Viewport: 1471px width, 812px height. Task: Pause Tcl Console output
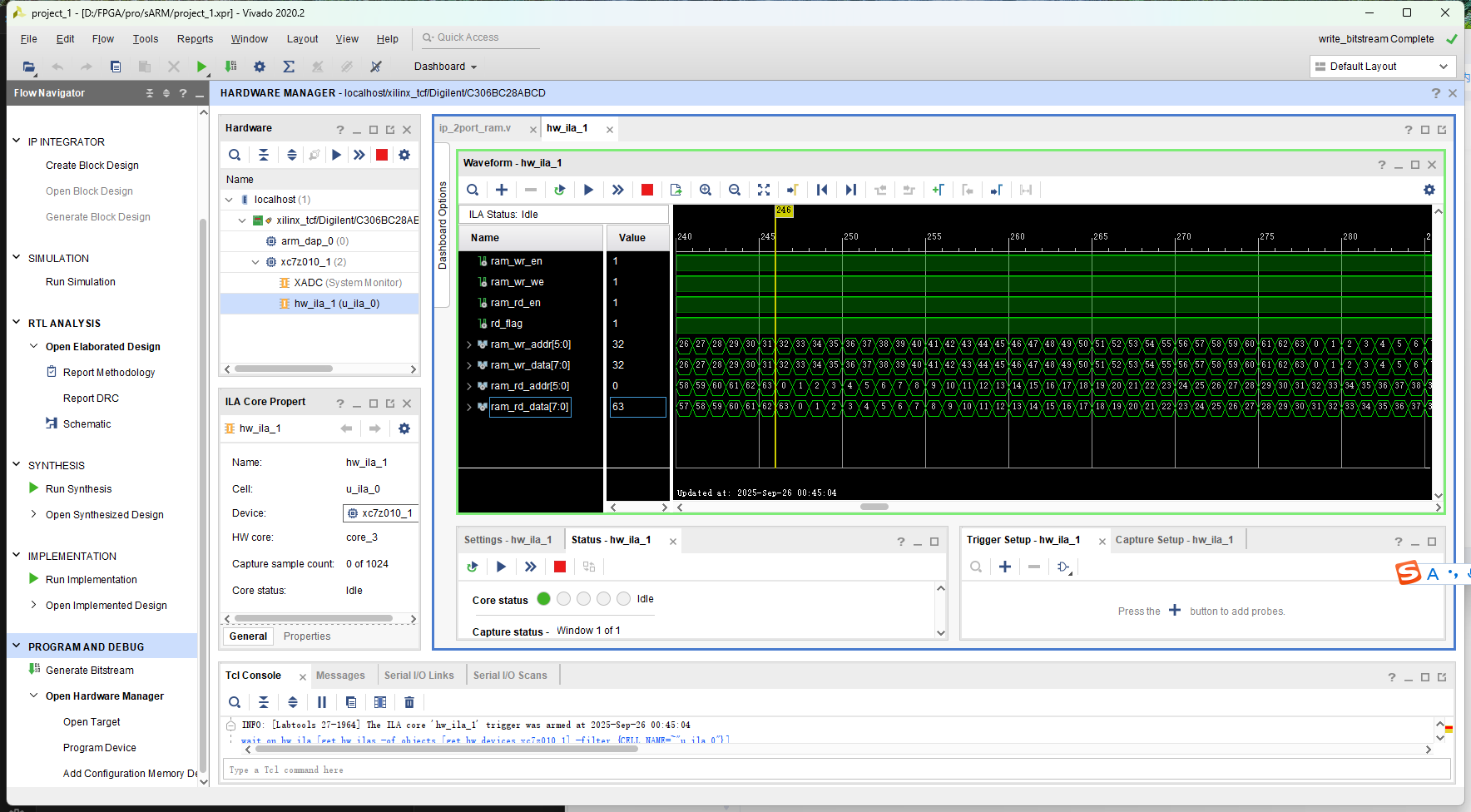(x=322, y=702)
